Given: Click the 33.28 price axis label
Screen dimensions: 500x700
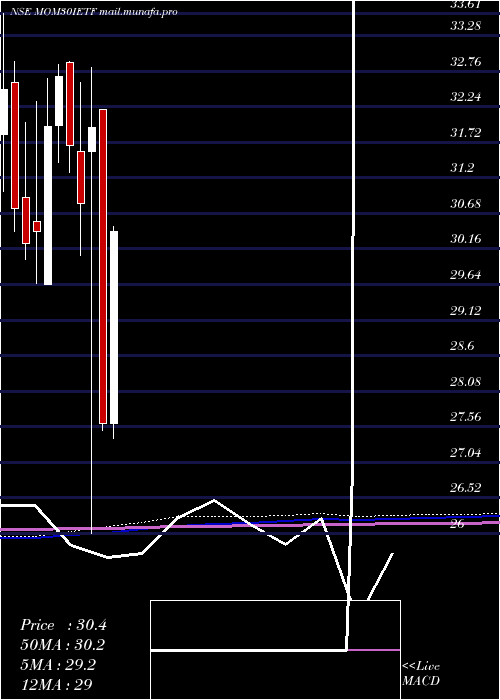Looking at the screenshot, I should pyautogui.click(x=465, y=26).
